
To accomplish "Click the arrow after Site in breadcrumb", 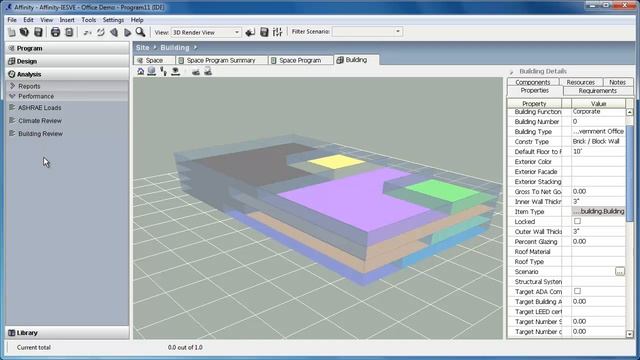I will click(x=155, y=48).
